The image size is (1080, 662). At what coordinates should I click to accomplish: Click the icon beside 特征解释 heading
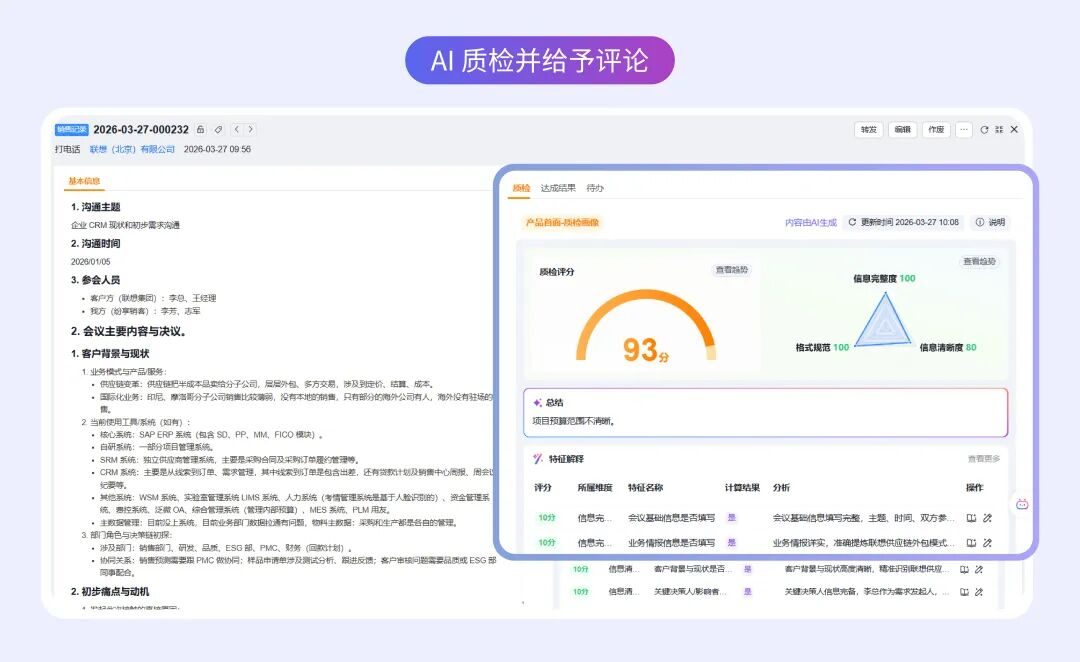click(x=538, y=459)
